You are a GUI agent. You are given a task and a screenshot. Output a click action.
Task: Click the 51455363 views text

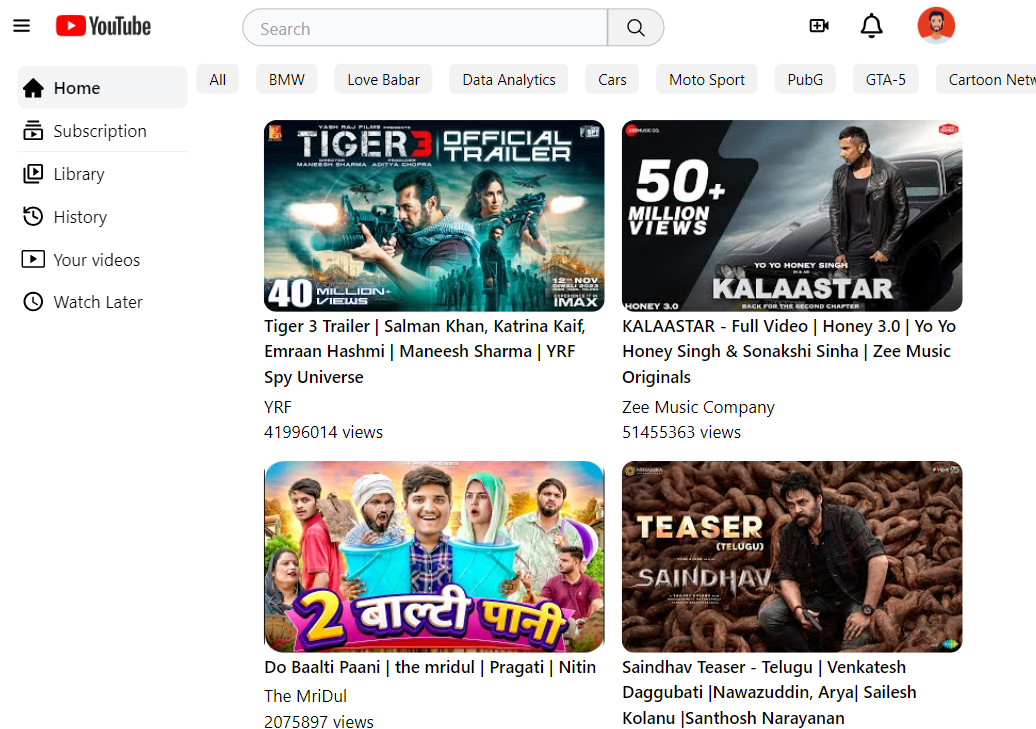coord(681,432)
